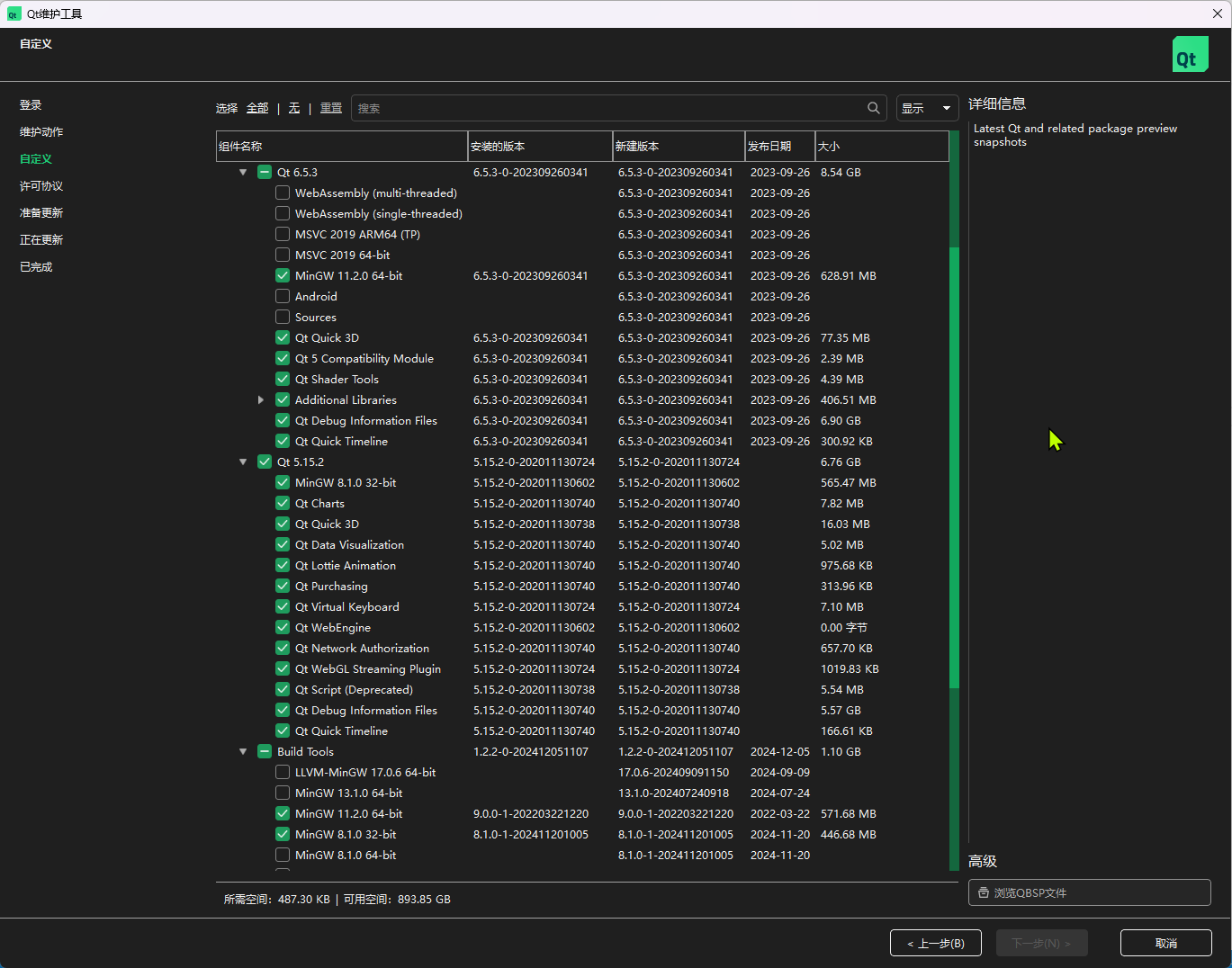Viewport: 1232px width, 968px height.
Task: Click 浏览QBSP文件 button
Action: pos(1090,893)
